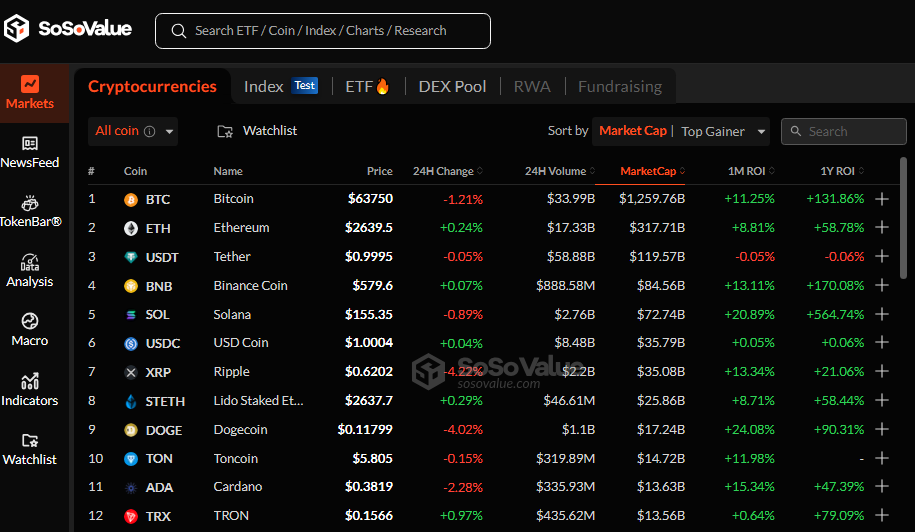
Task: Sort table by MarketCap column header
Action: pyautogui.click(x=652, y=171)
